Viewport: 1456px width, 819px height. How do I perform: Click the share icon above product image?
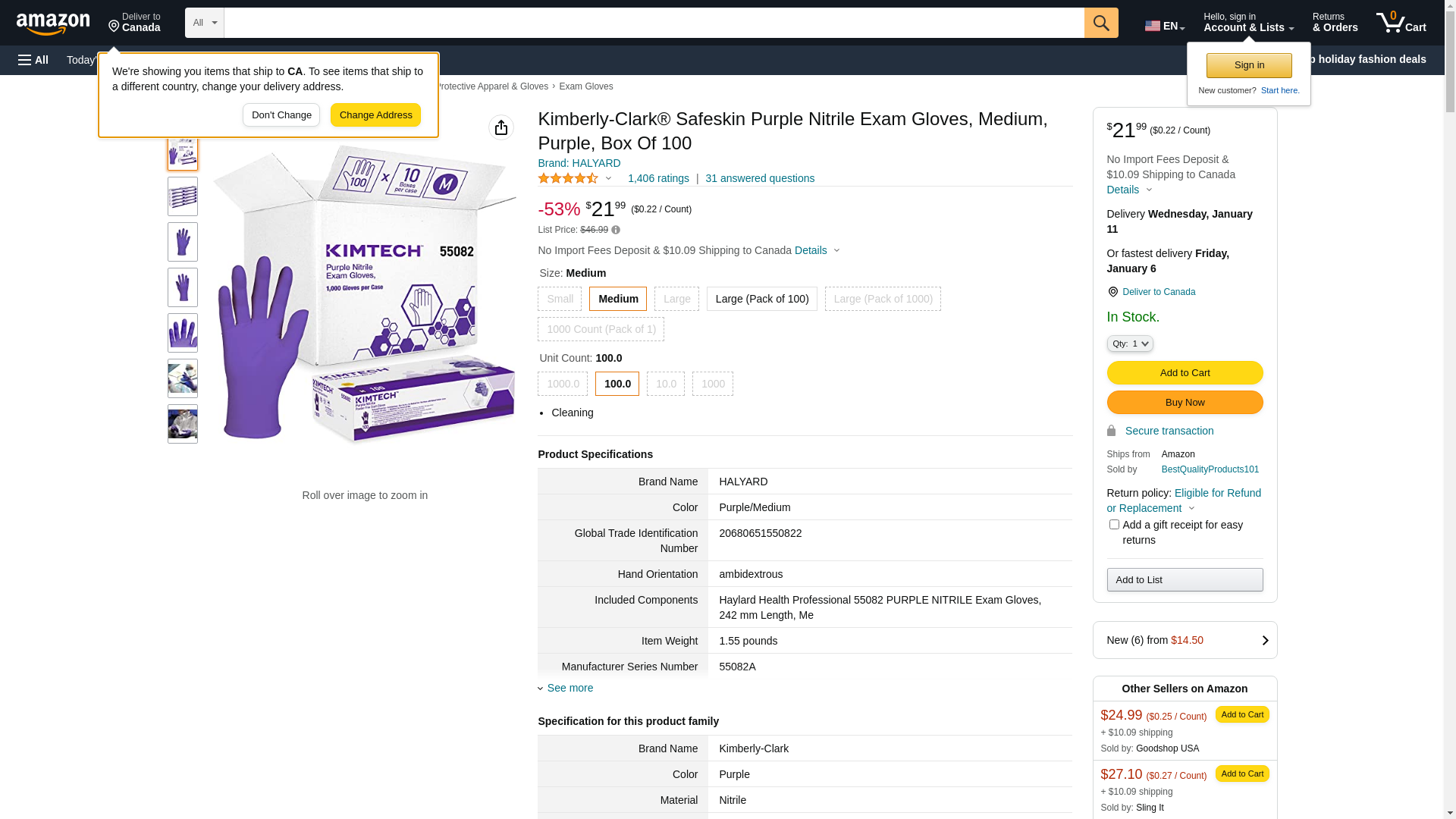click(x=501, y=127)
